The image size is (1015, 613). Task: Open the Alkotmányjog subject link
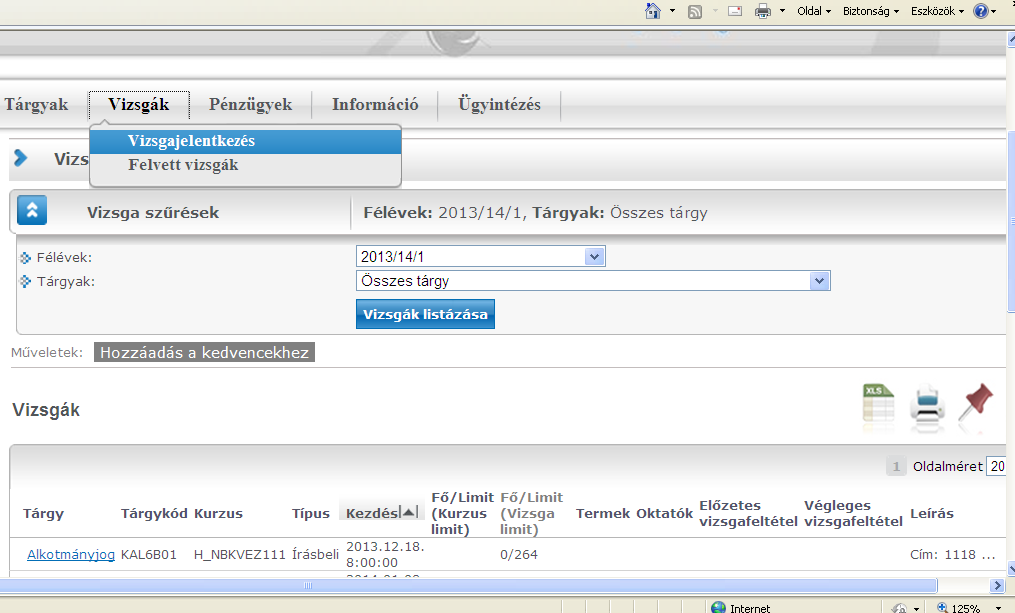(x=71, y=555)
